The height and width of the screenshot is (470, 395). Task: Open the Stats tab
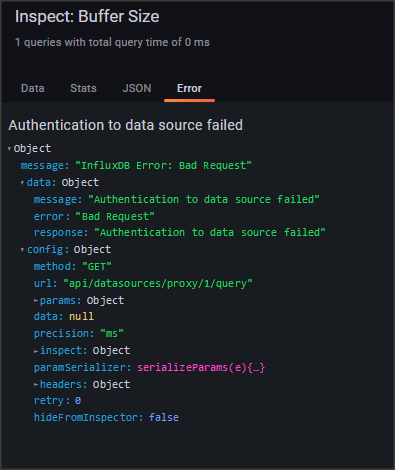[83, 88]
